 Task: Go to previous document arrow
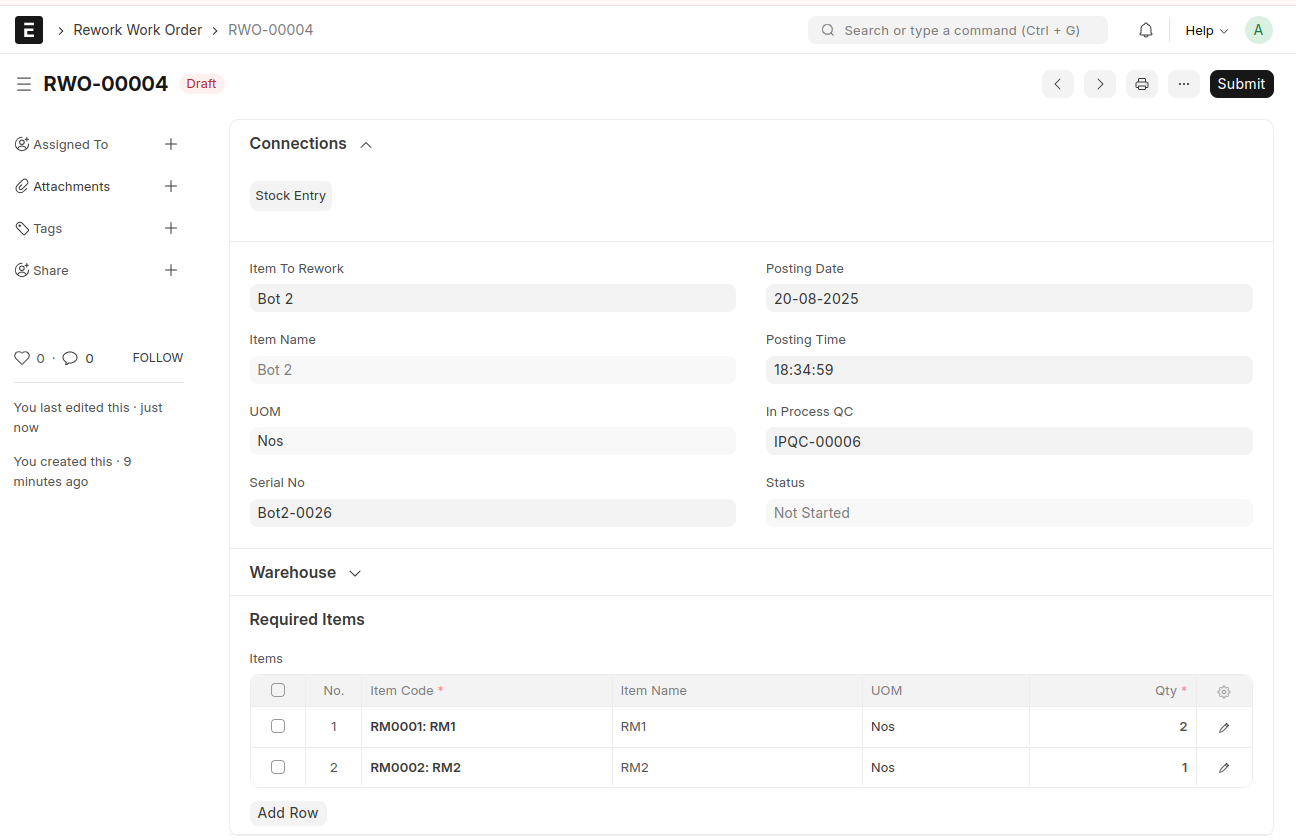tap(1057, 84)
